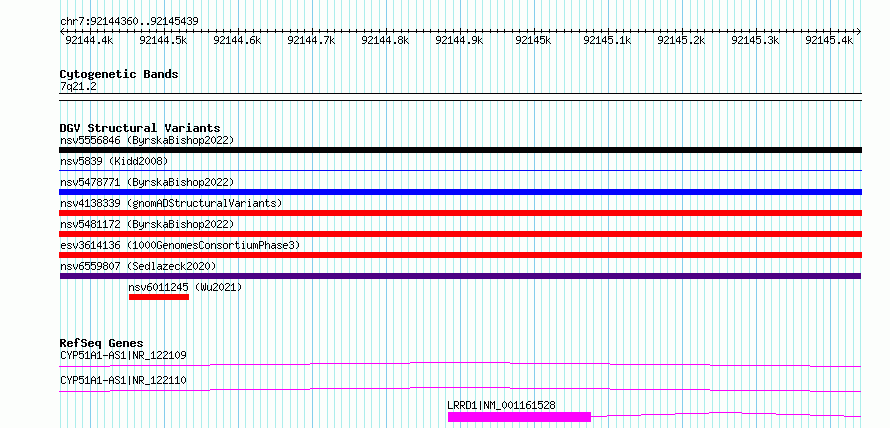Screen dimensions: 890x428
Task: Click ruler position 92144.8k
Action: coord(385,40)
